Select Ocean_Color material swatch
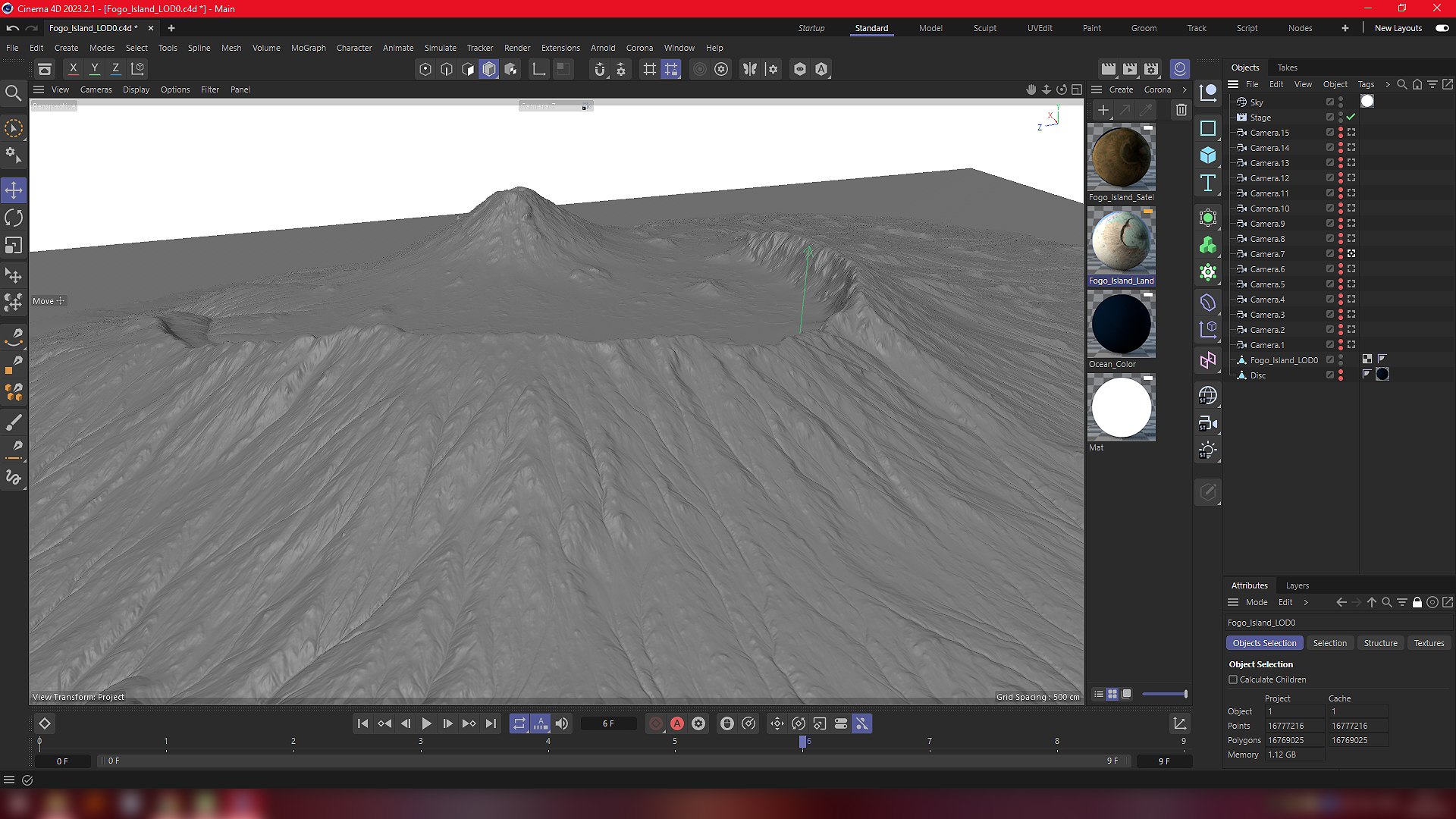1456x819 pixels. (x=1121, y=324)
